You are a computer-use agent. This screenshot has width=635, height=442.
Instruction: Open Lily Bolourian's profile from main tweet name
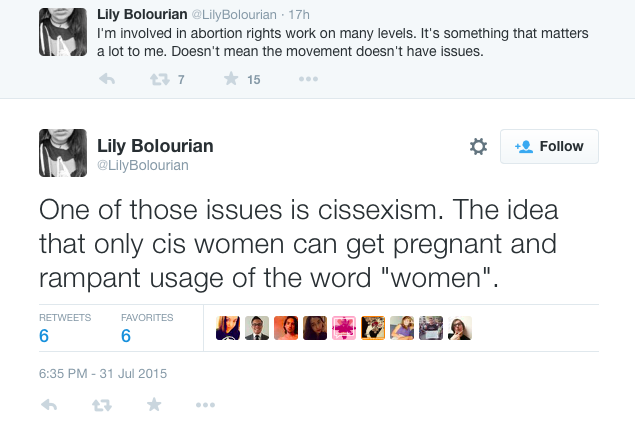pos(155,145)
